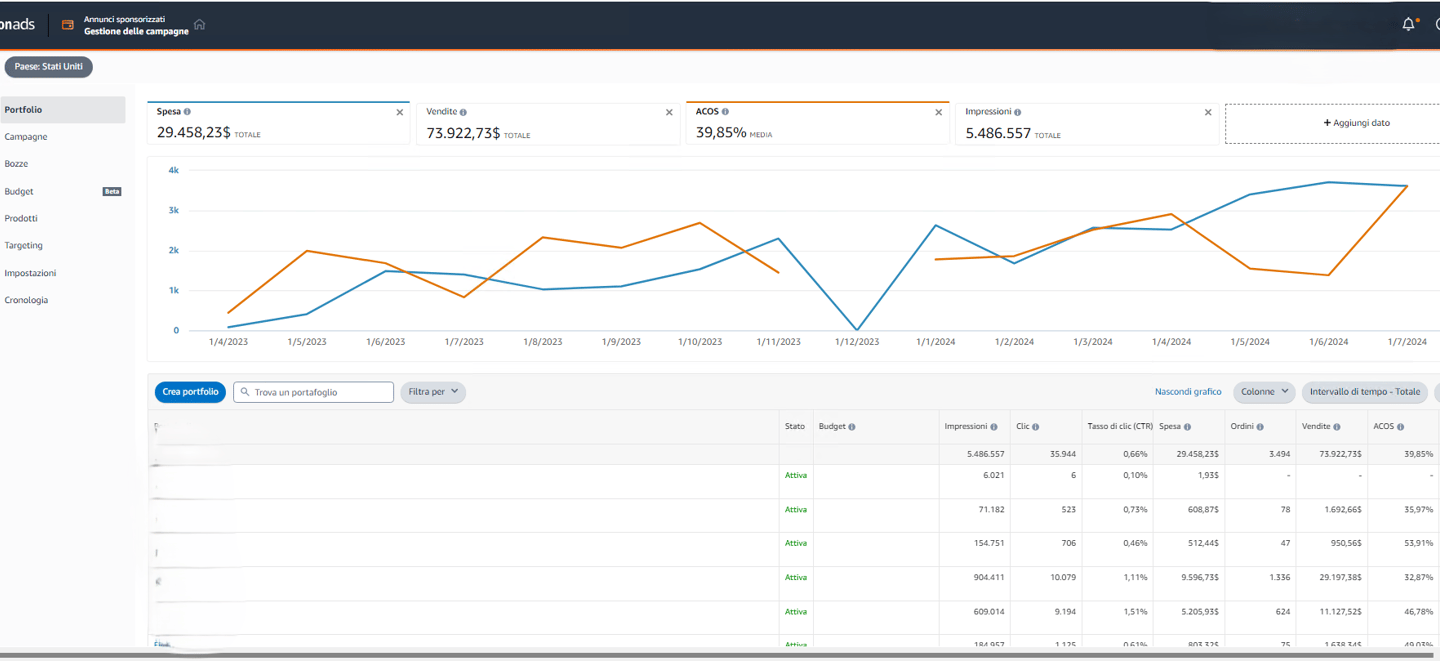Click Paese: Stati Uniti pill
The image size is (1440, 661).
click(49, 67)
